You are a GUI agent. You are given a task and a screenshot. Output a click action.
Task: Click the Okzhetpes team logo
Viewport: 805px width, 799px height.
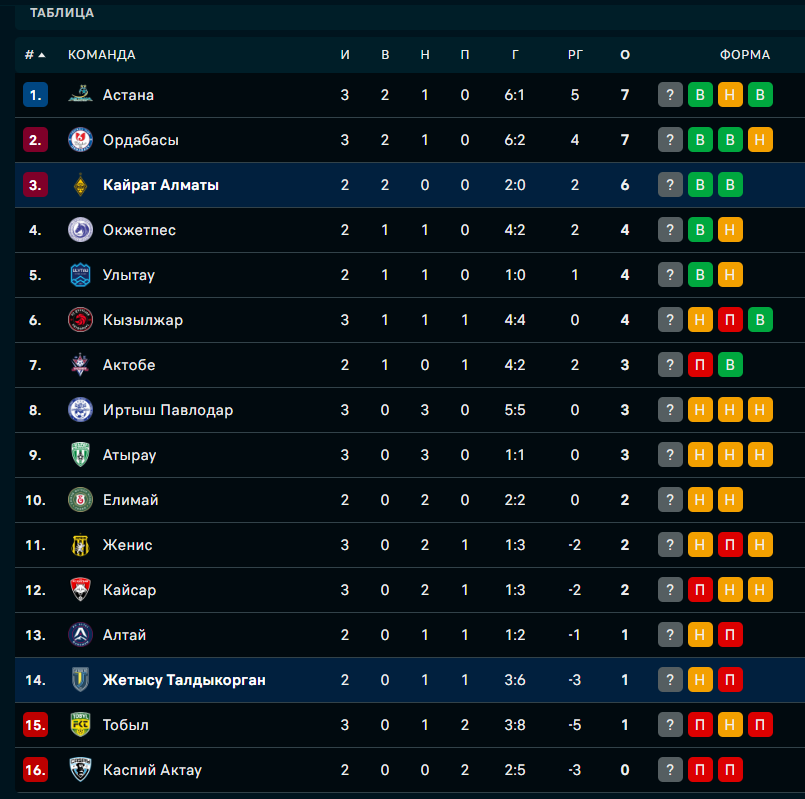pyautogui.click(x=80, y=230)
